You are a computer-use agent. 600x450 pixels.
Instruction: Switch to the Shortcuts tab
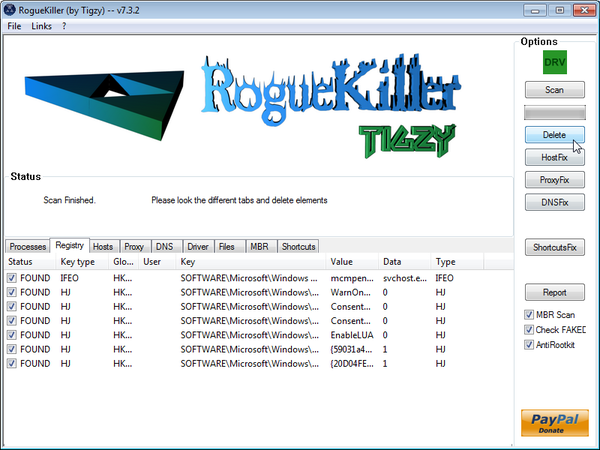(x=298, y=247)
